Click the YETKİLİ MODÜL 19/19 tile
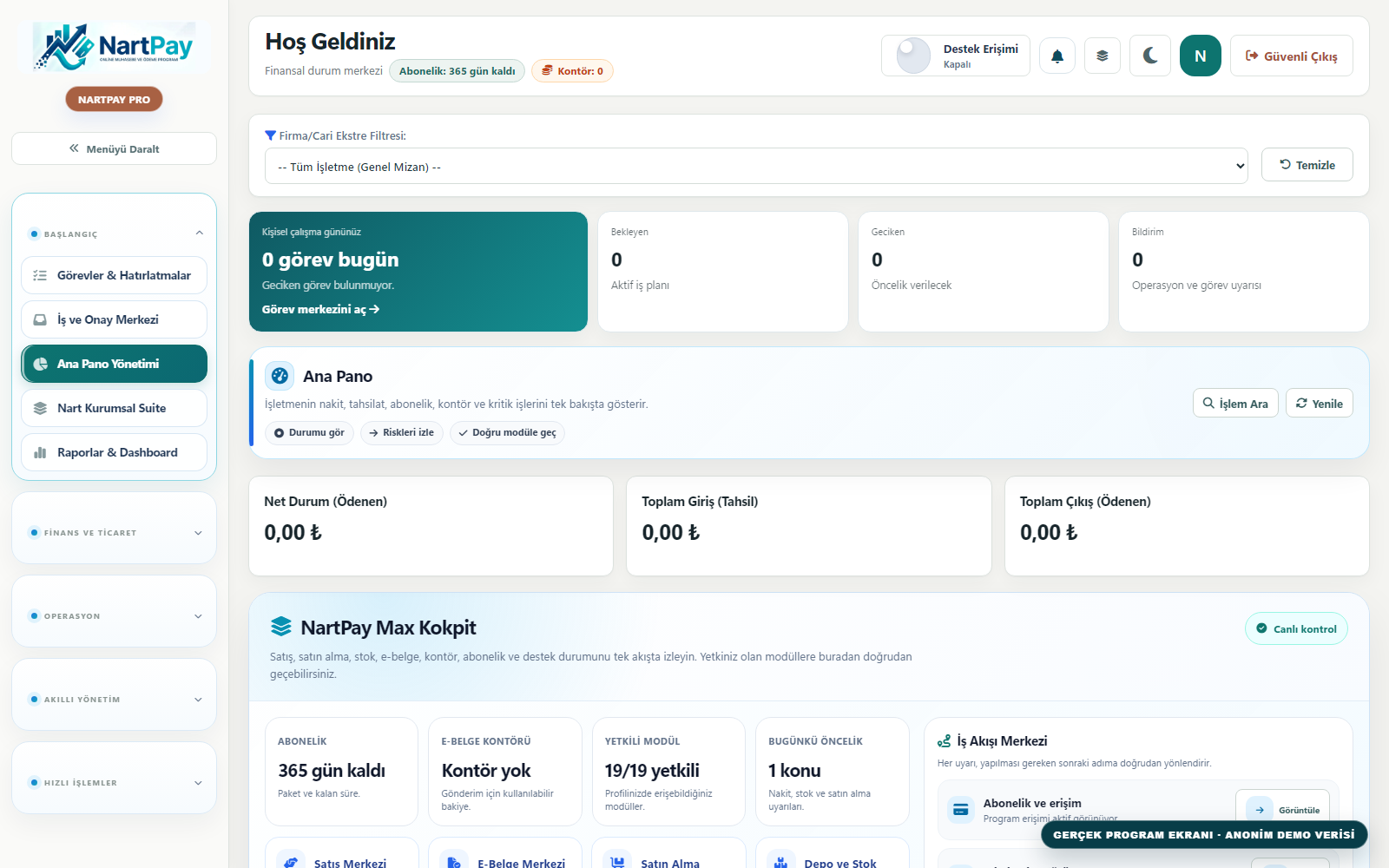 click(668, 771)
